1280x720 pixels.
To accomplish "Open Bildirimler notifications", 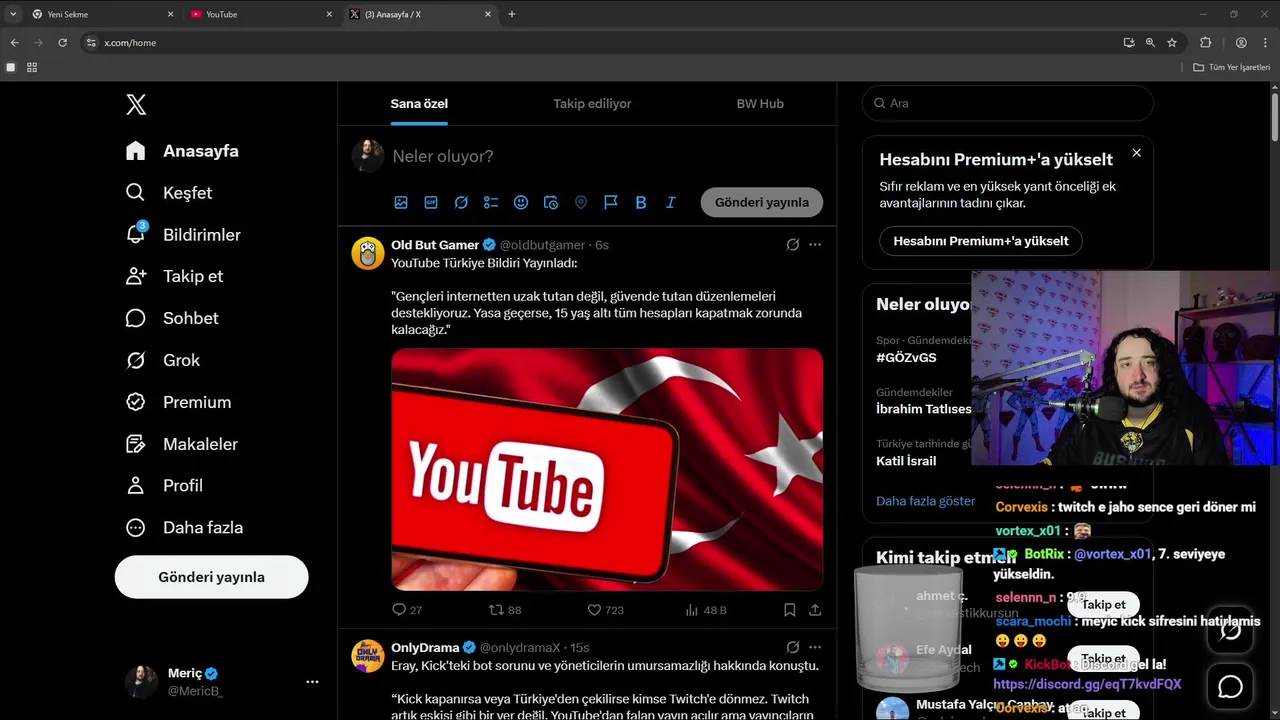I will pyautogui.click(x=183, y=235).
